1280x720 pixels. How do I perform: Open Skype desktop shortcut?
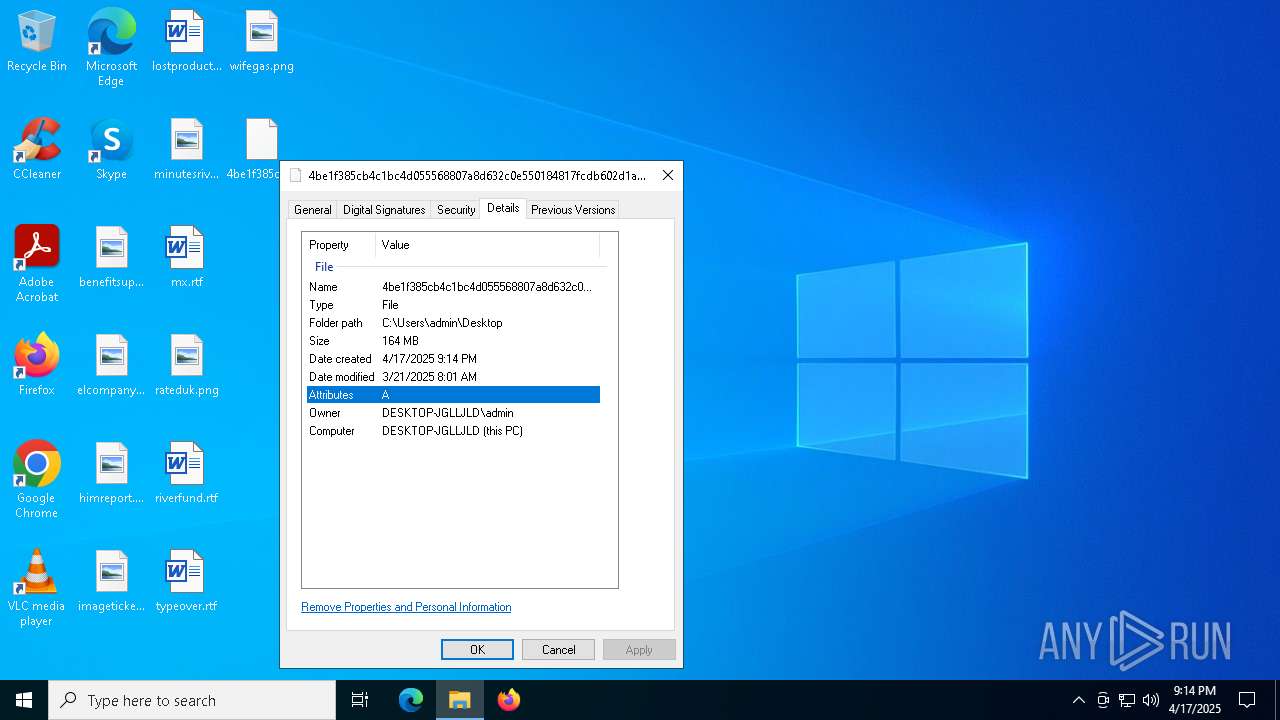pos(111,149)
